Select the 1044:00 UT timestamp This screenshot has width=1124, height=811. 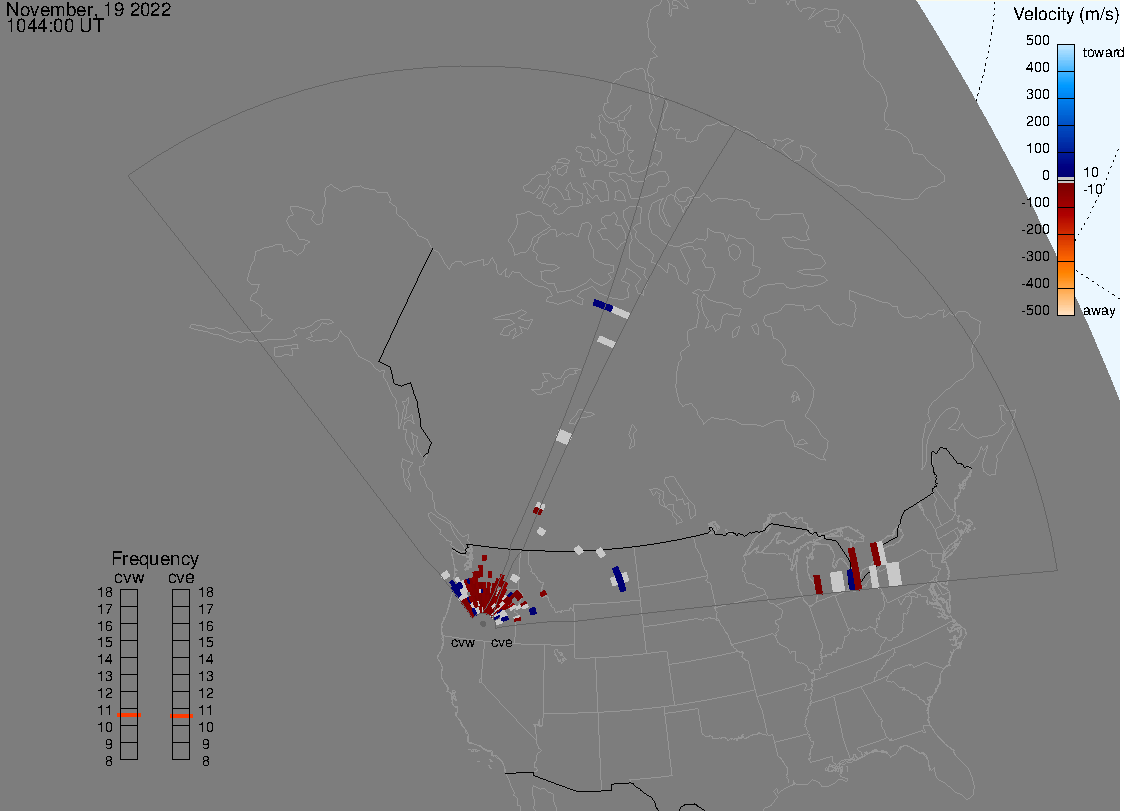click(x=55, y=26)
